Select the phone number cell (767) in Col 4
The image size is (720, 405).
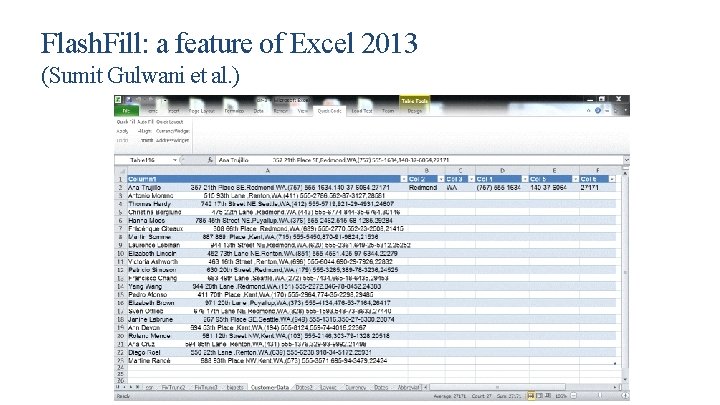click(502, 187)
